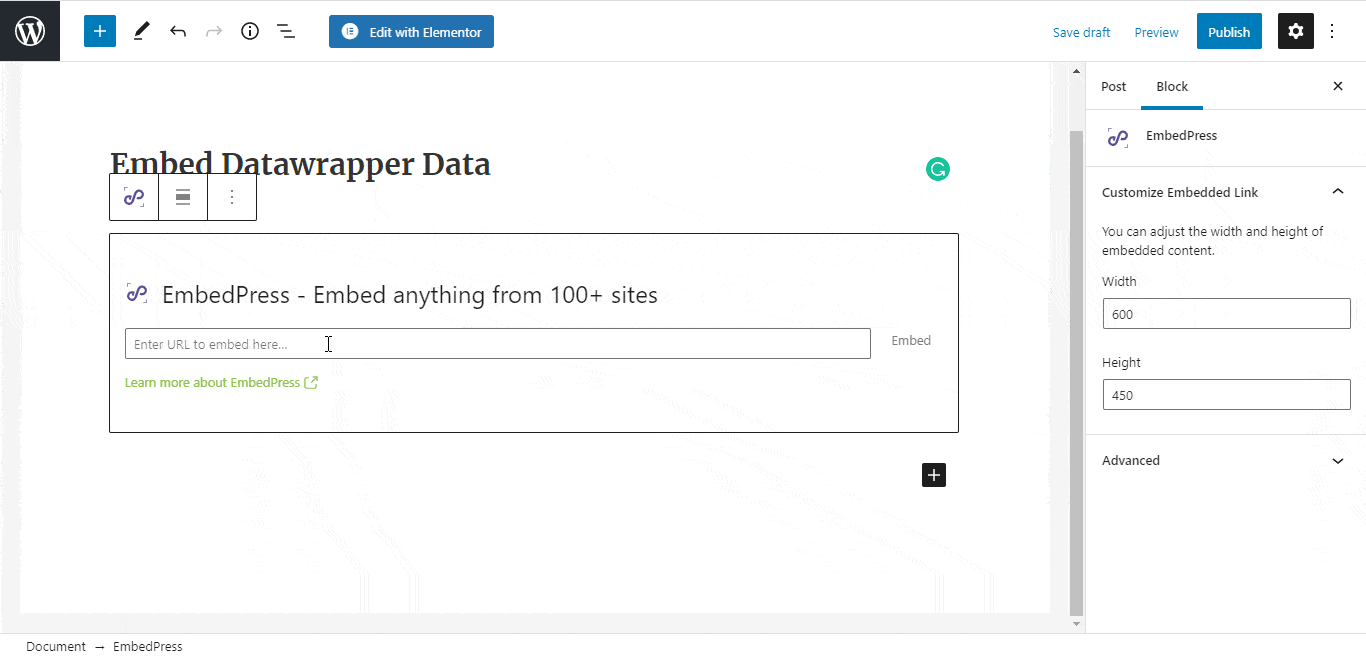The width and height of the screenshot is (1366, 657).
Task: Click the redo arrow icon
Action: [x=214, y=31]
